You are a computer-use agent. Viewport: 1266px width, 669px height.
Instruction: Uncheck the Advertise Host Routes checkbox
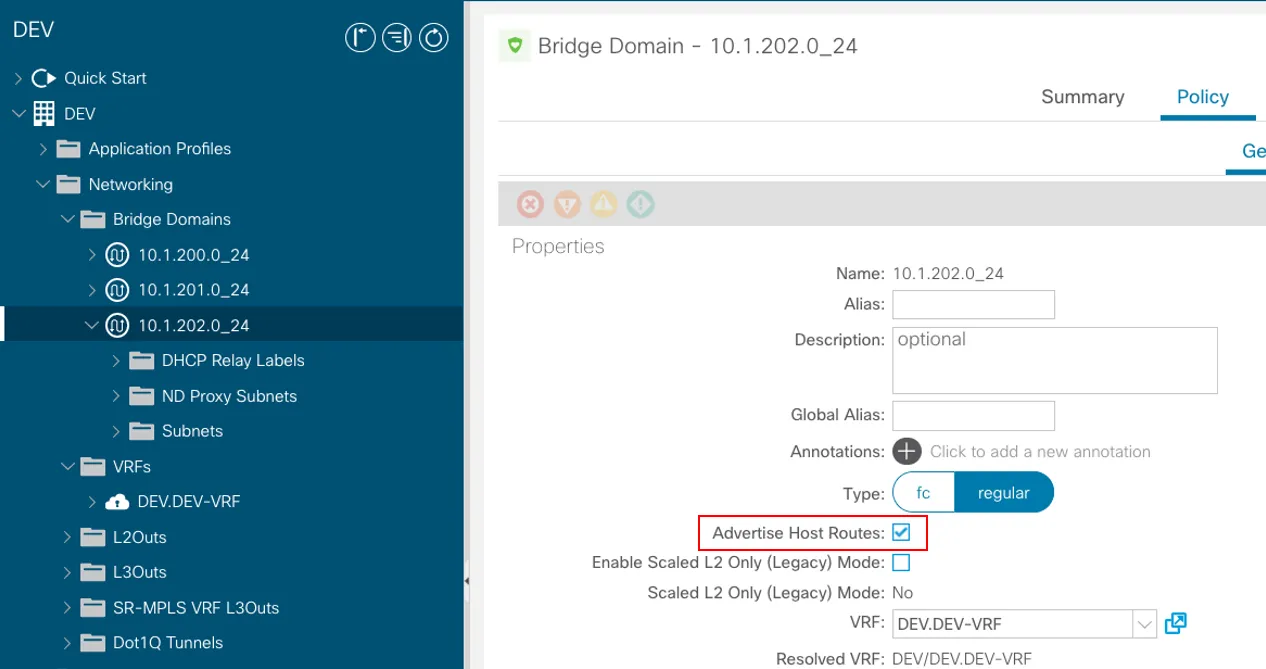coord(901,533)
